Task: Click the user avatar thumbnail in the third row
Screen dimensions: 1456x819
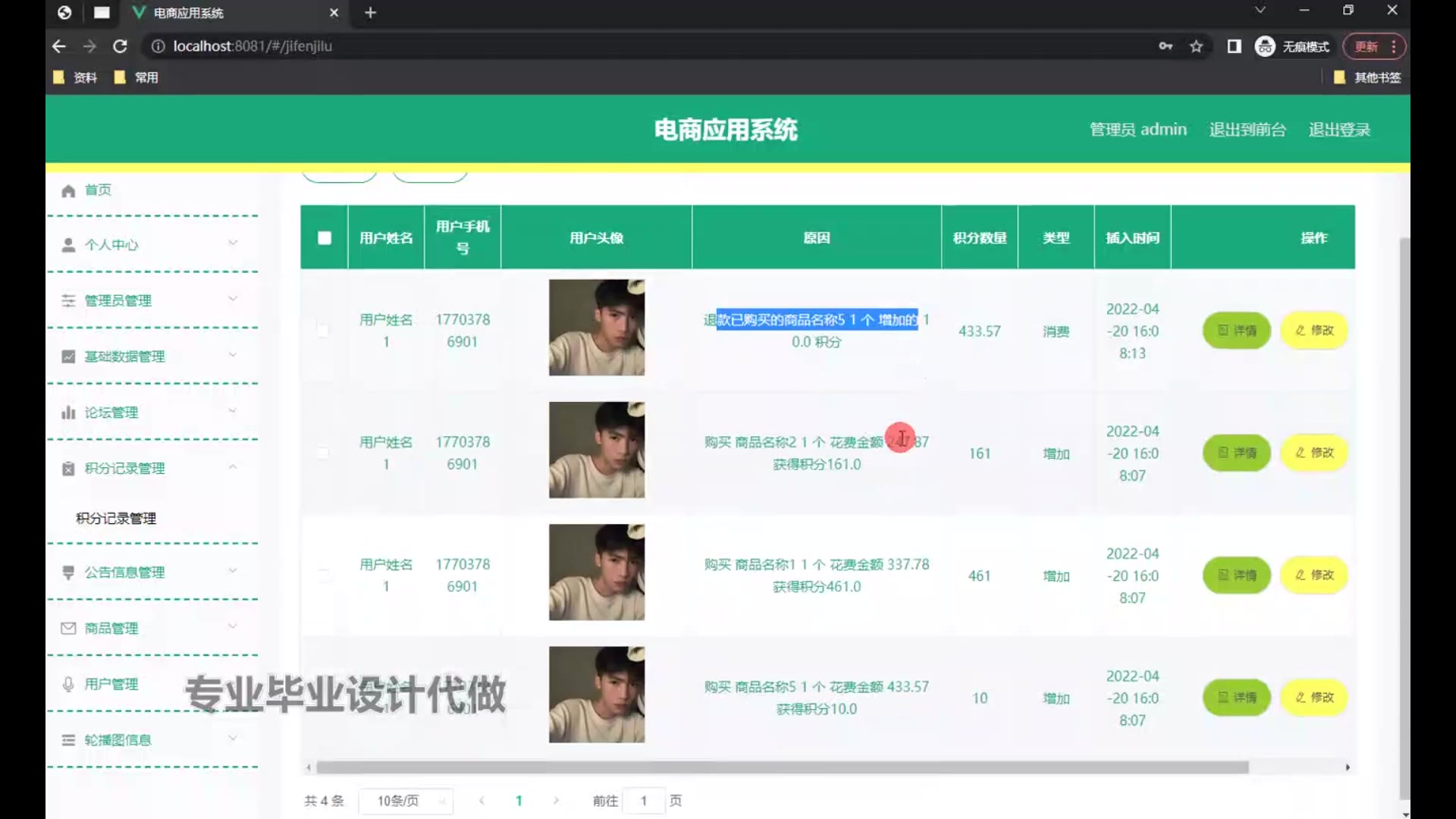Action: pos(597,573)
